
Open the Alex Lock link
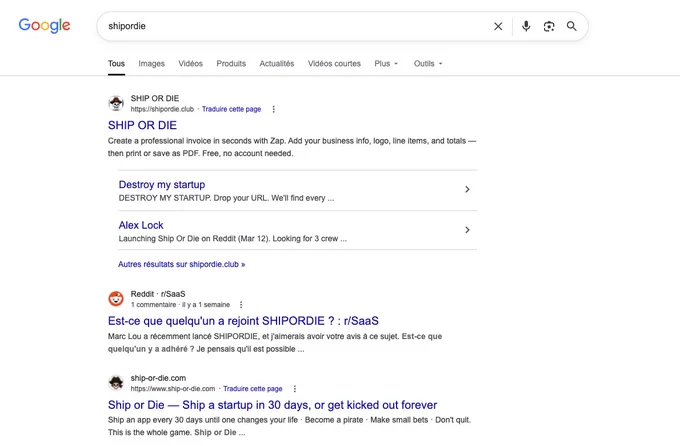click(x=141, y=225)
